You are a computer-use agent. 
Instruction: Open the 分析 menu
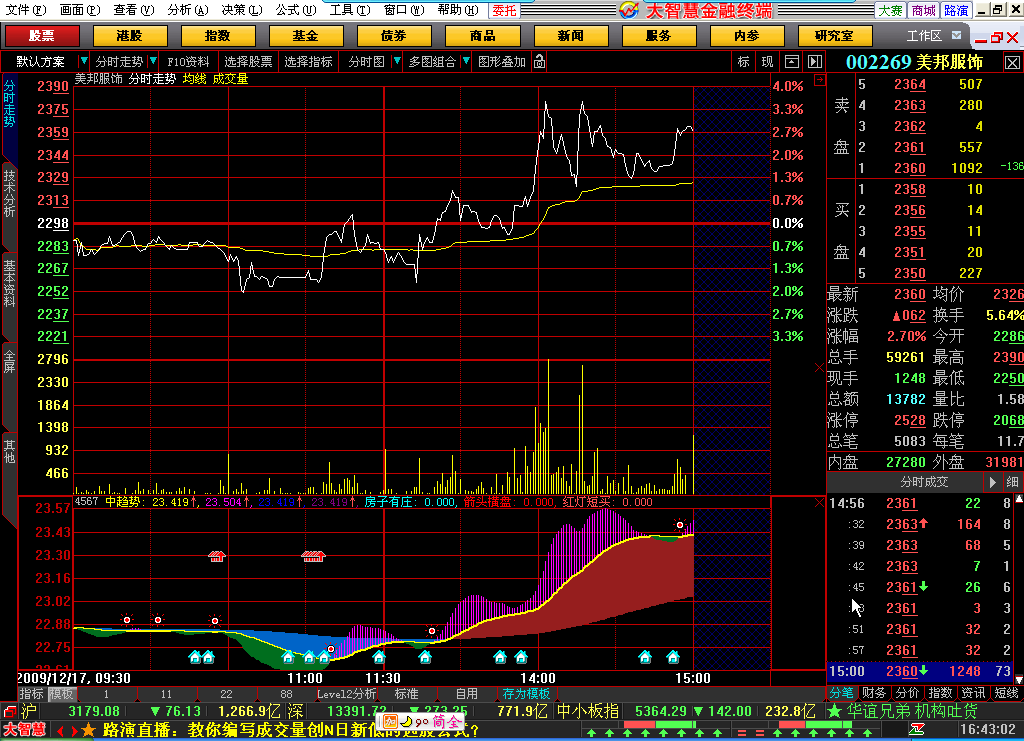[x=187, y=10]
